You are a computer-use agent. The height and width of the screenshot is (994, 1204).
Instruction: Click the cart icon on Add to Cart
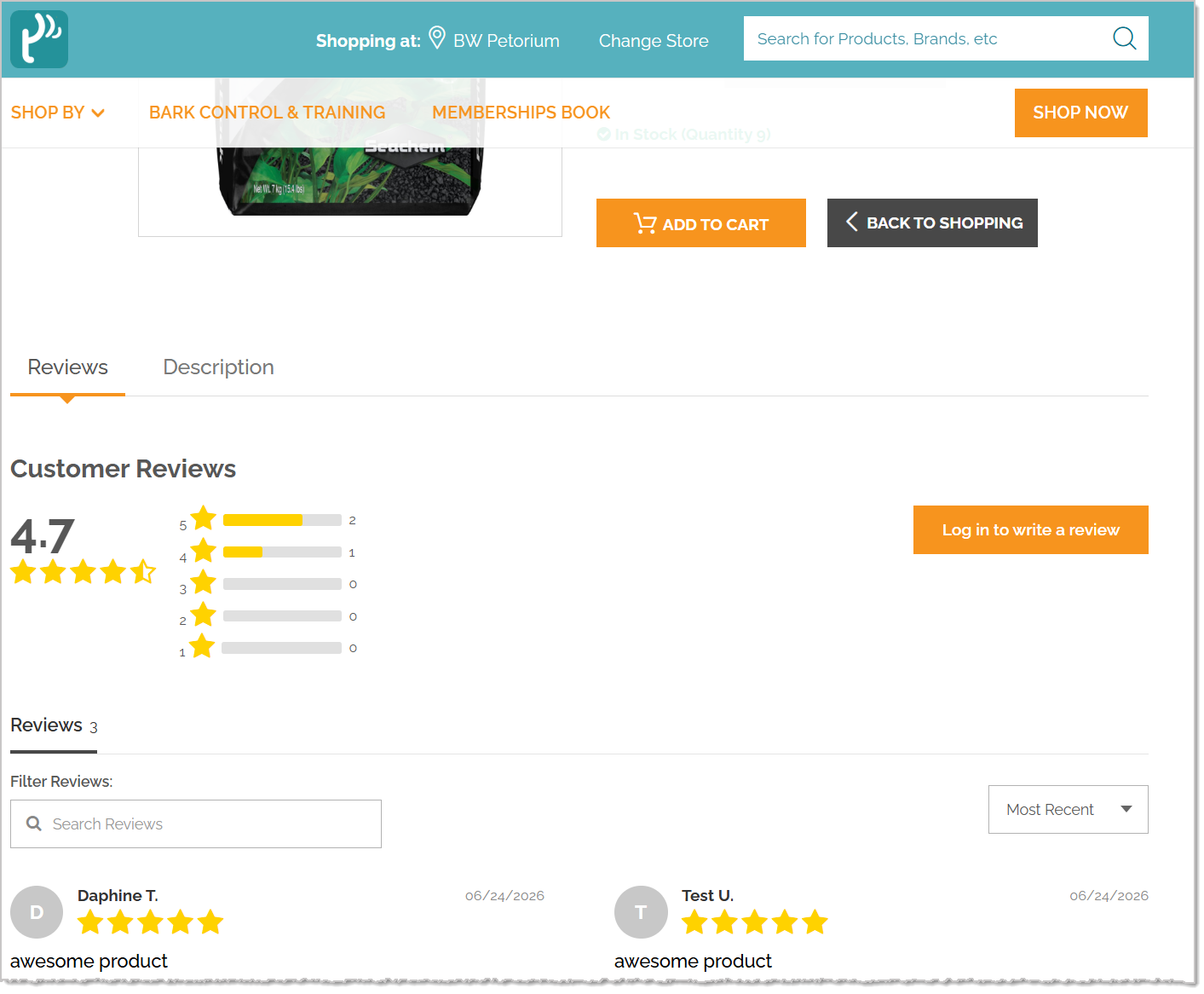pos(645,223)
